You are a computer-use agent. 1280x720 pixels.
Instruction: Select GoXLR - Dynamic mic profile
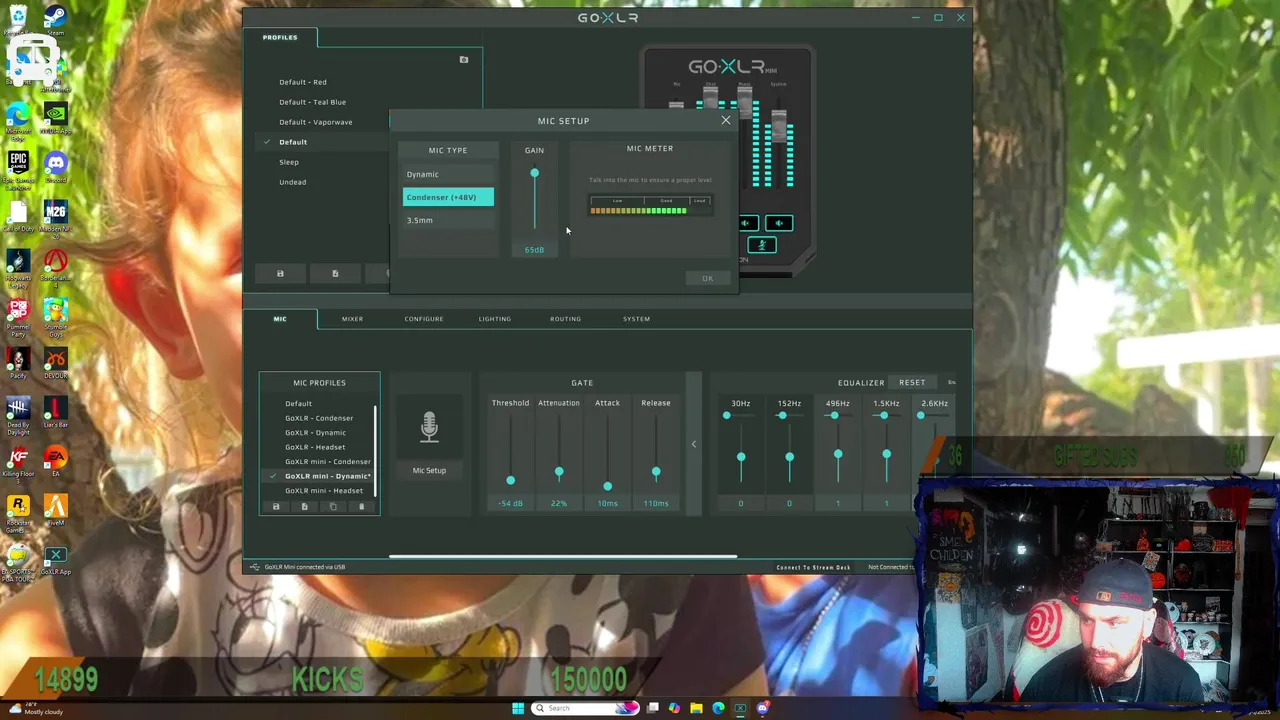coord(316,433)
